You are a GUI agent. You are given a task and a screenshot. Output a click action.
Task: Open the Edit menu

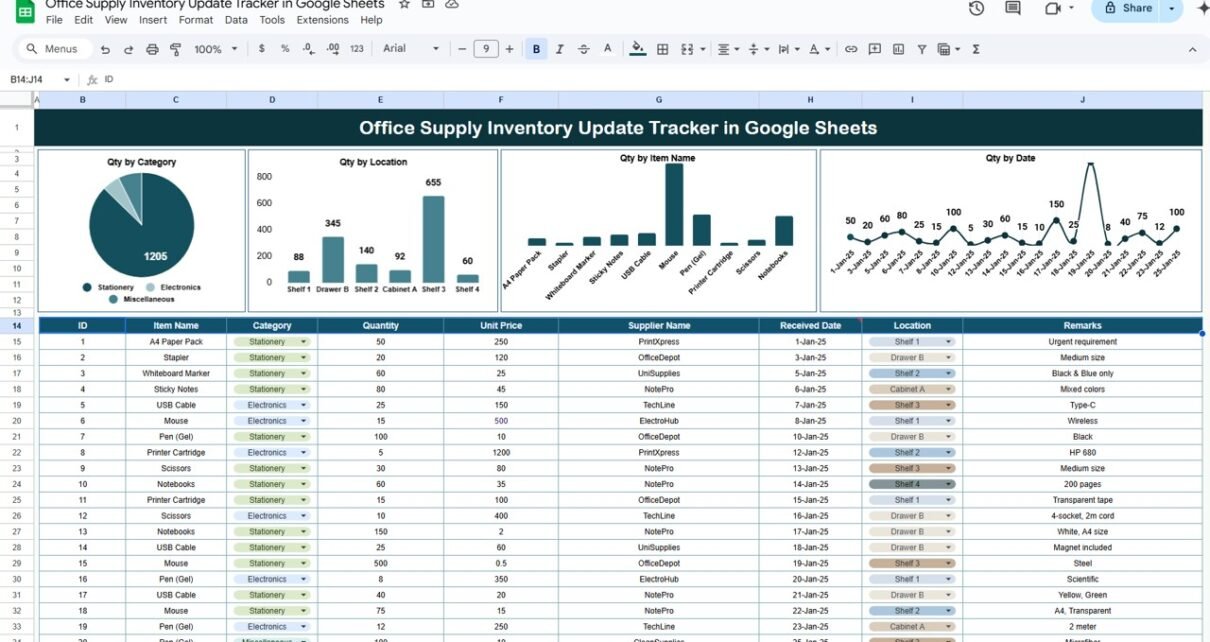(84, 20)
